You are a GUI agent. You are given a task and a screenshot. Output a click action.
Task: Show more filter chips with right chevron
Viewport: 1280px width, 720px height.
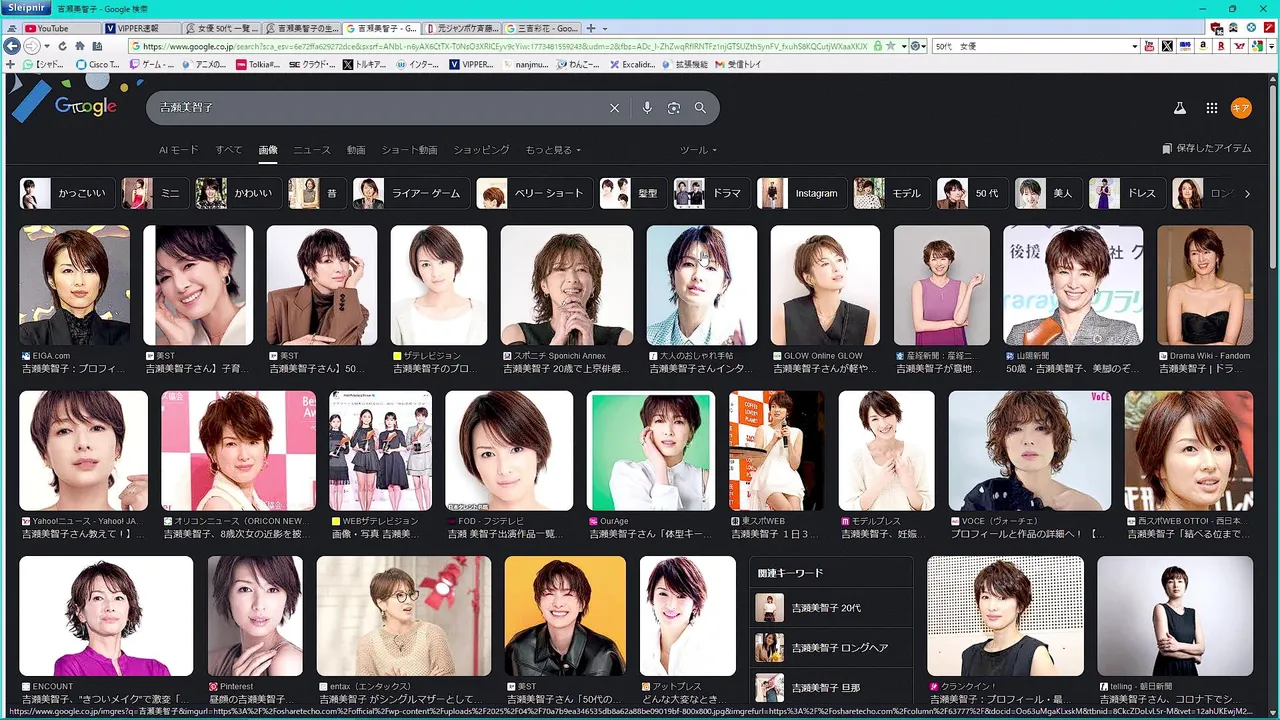click(1247, 193)
